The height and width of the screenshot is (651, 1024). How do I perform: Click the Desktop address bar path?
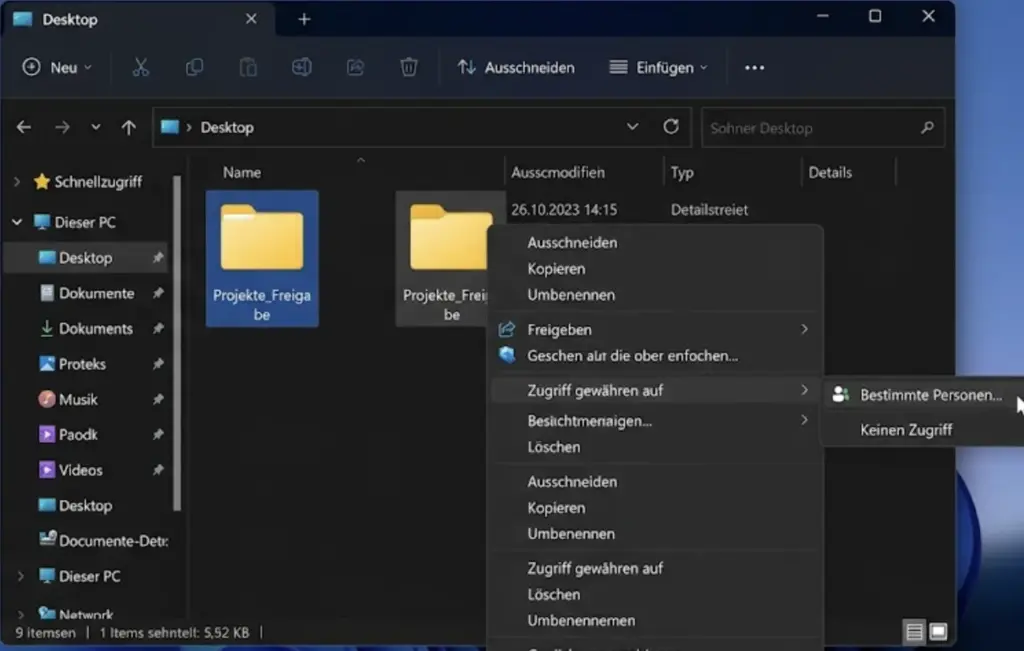tap(227, 127)
